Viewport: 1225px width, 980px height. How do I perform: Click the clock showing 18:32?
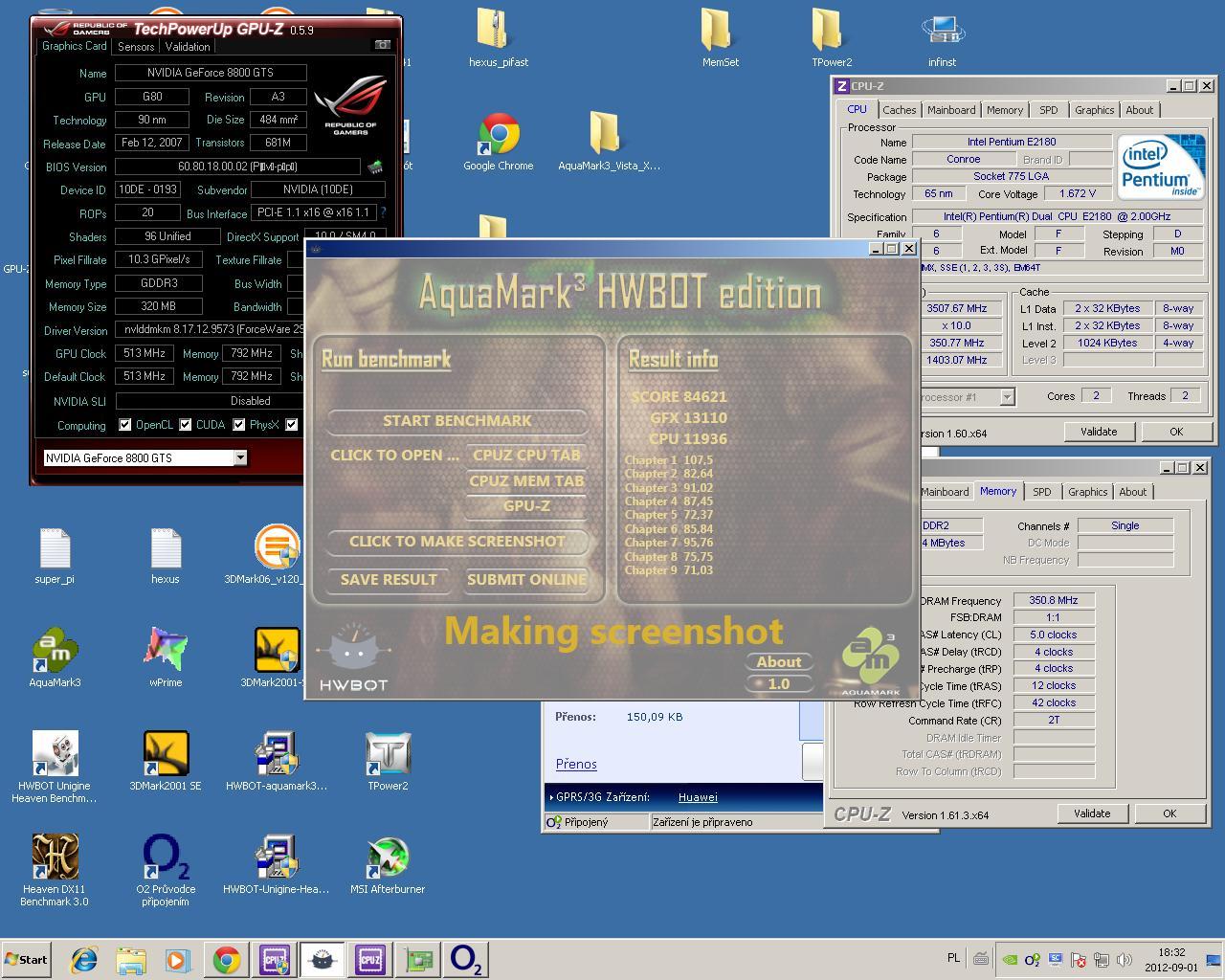point(1171,952)
